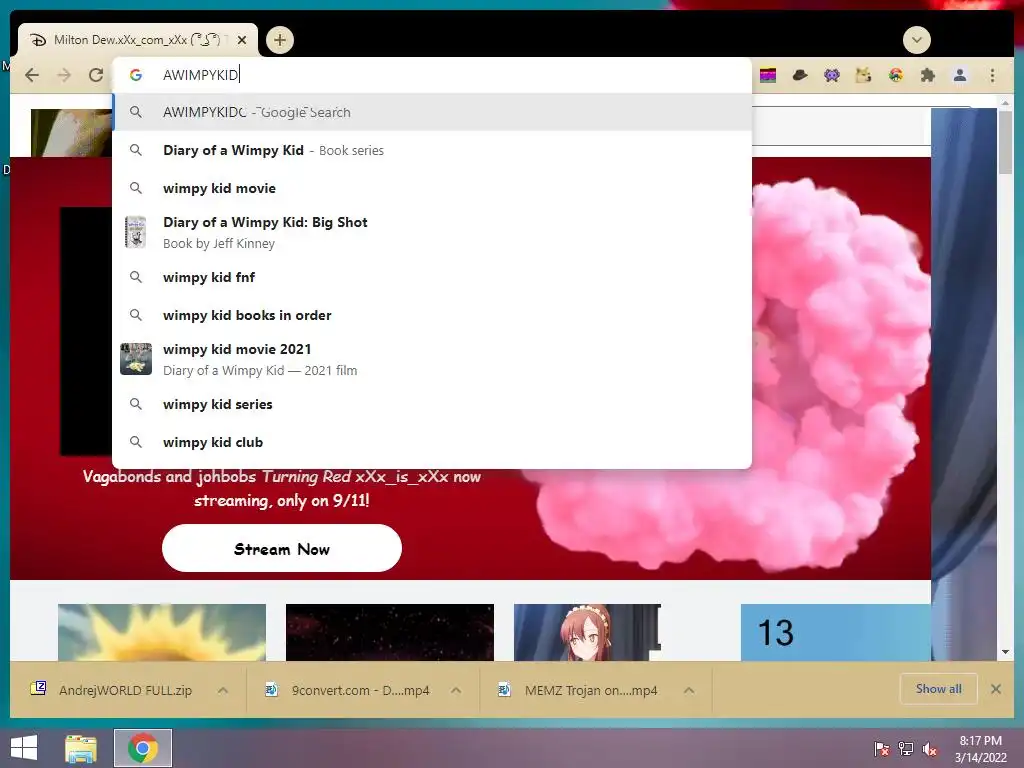
Task: Click the Google icon in address bar
Action: click(x=136, y=75)
